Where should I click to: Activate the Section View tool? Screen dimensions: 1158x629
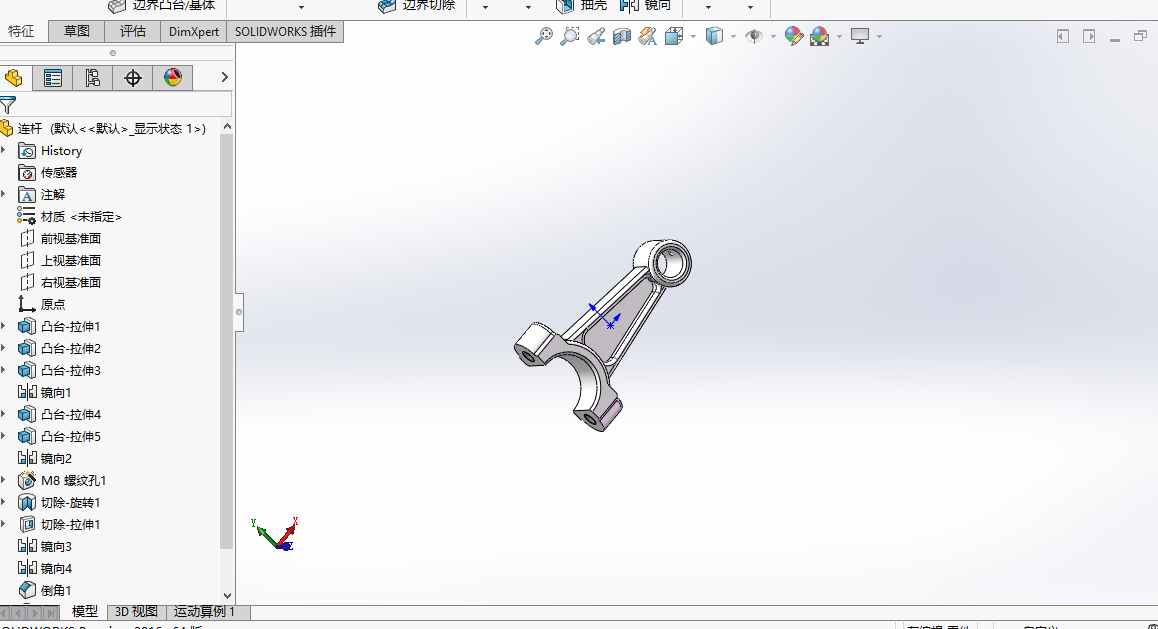622,36
